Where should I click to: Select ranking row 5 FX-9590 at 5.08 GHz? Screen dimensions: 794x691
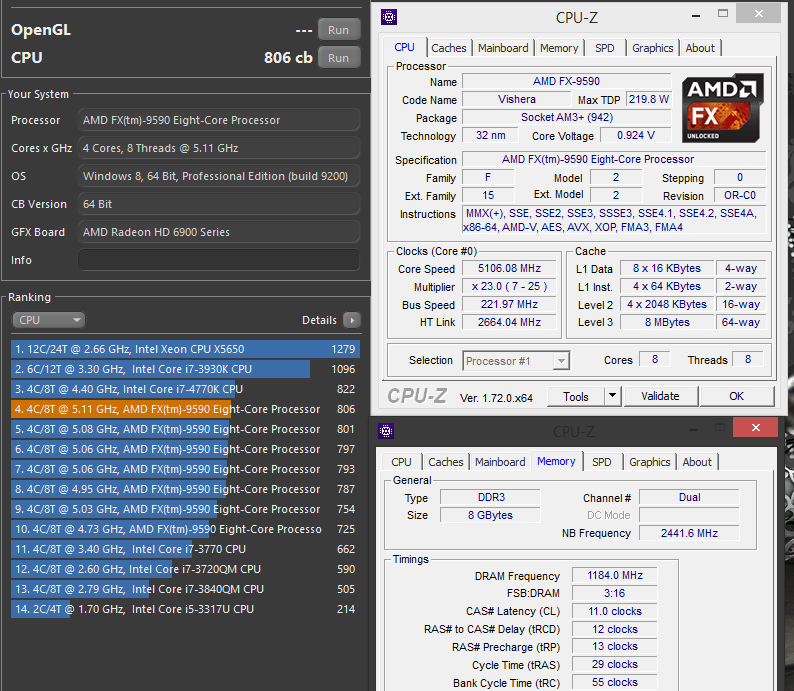click(x=185, y=429)
